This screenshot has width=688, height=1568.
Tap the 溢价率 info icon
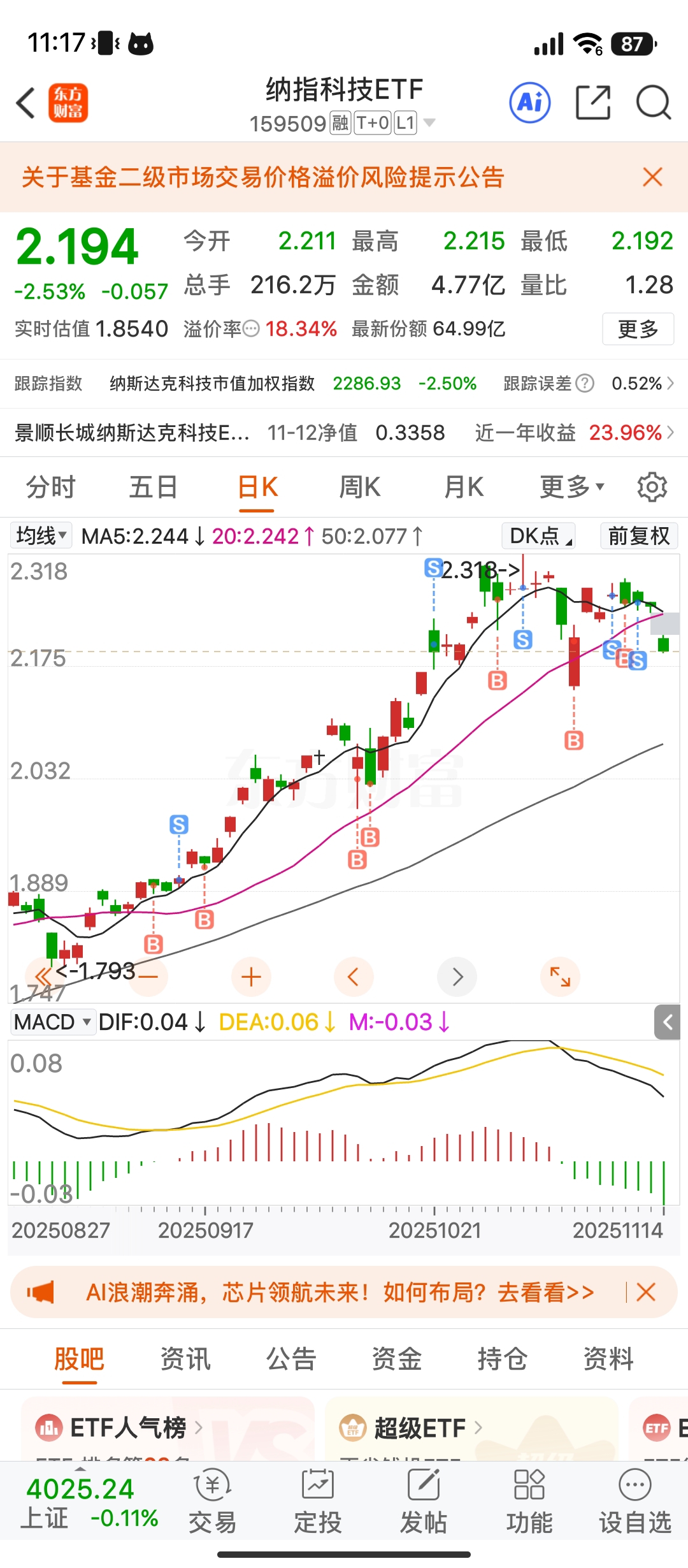[x=252, y=329]
